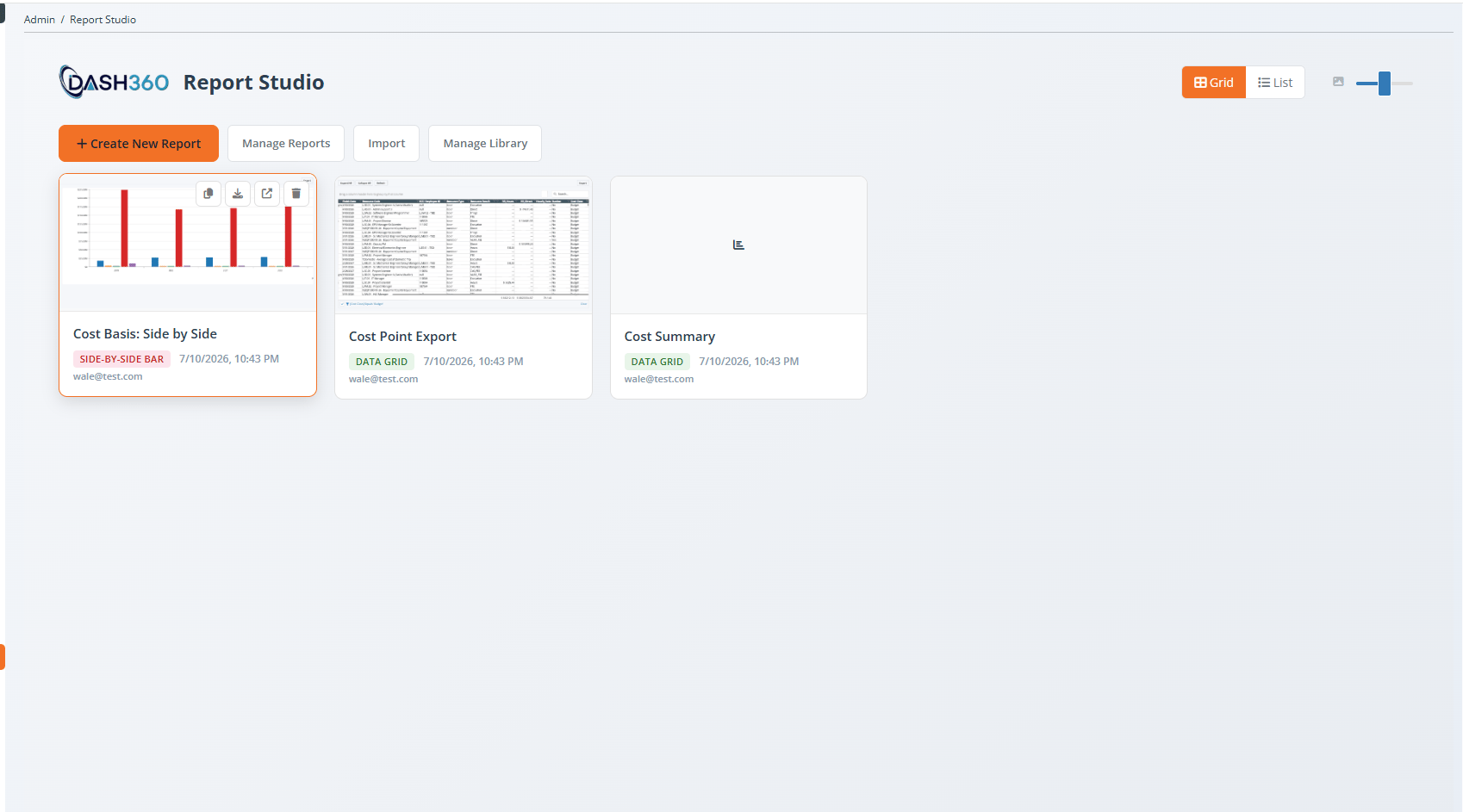Viewport: 1463px width, 812px height.
Task: Switch to Grid view
Action: point(1213,83)
